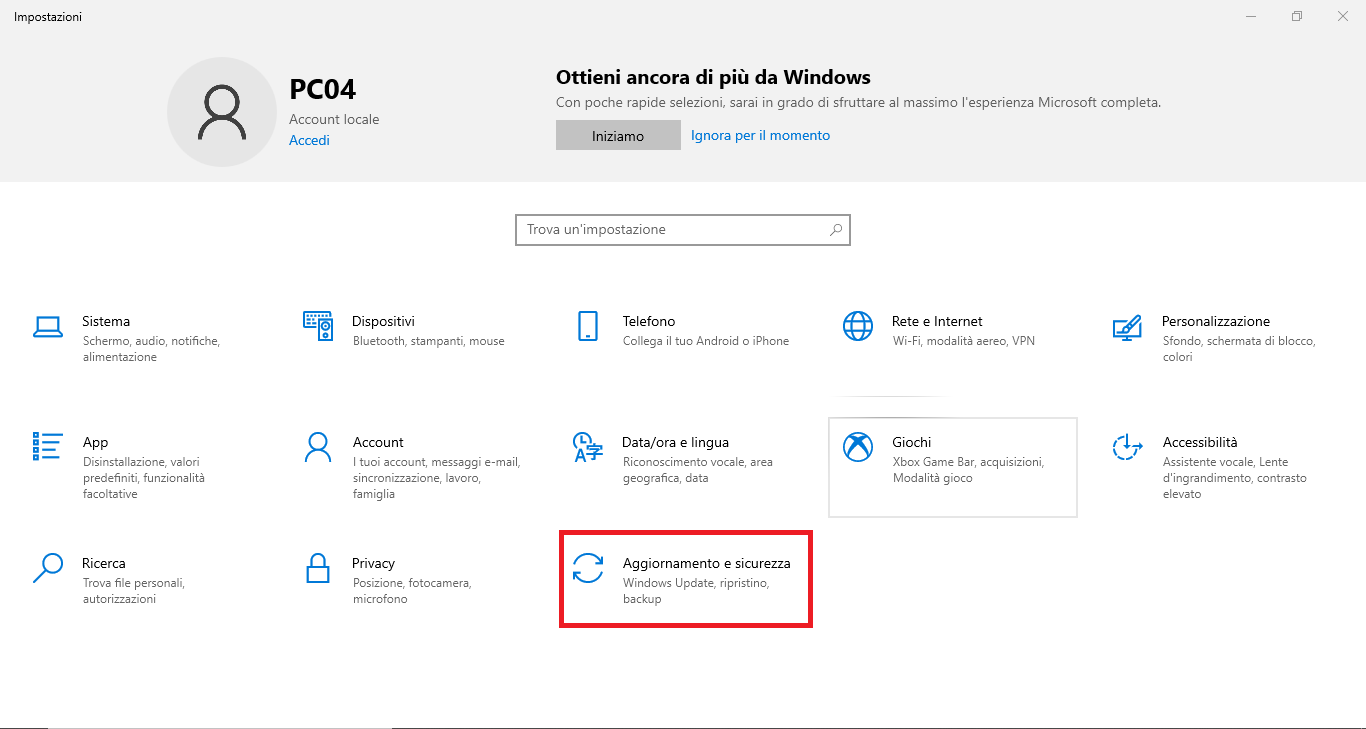Click 'Collega il tuo Android o iPhone' text

point(706,341)
